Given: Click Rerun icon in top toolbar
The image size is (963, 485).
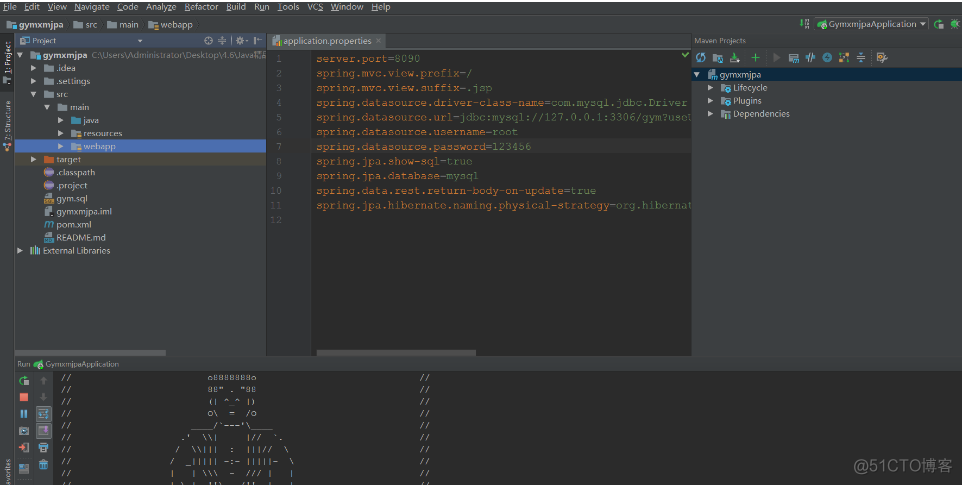Looking at the screenshot, I should pyautogui.click(x=939, y=25).
